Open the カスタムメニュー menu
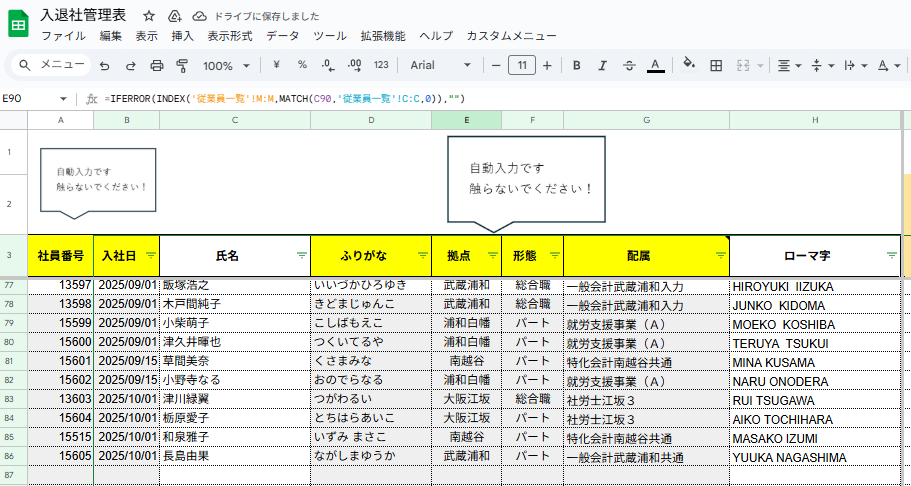The height and width of the screenshot is (486, 911). (511, 36)
